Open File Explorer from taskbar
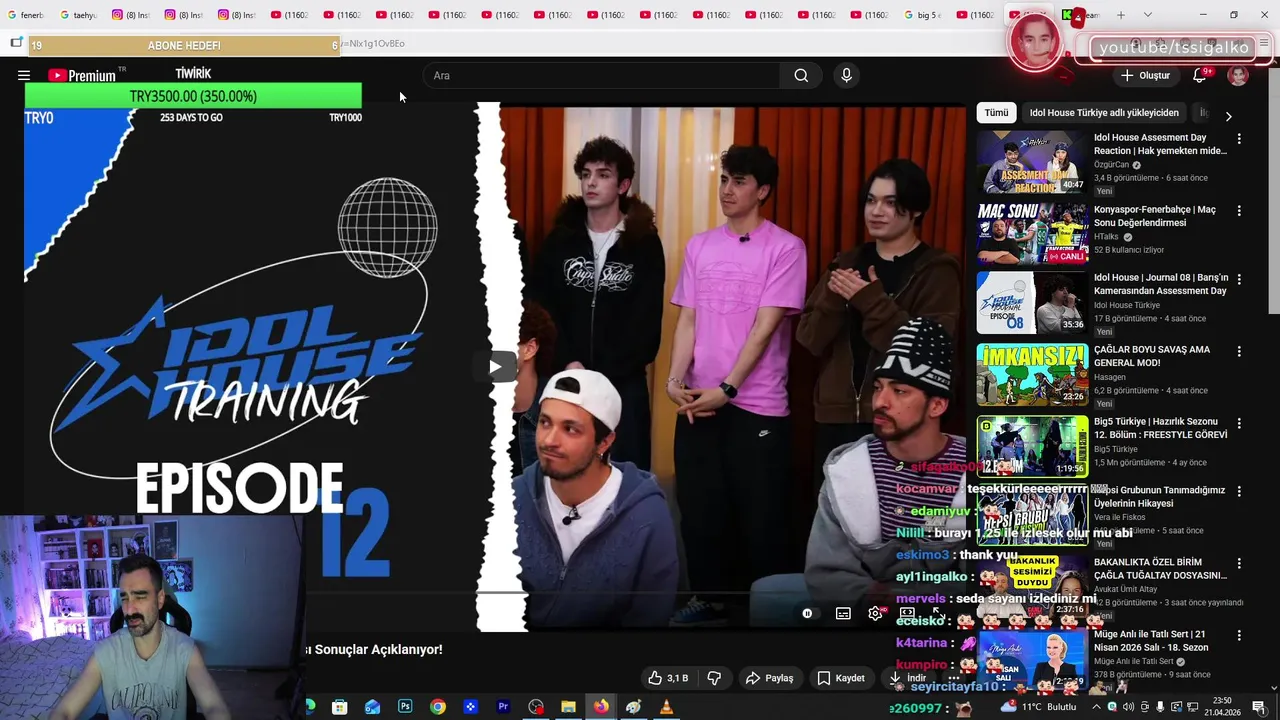 [568, 707]
